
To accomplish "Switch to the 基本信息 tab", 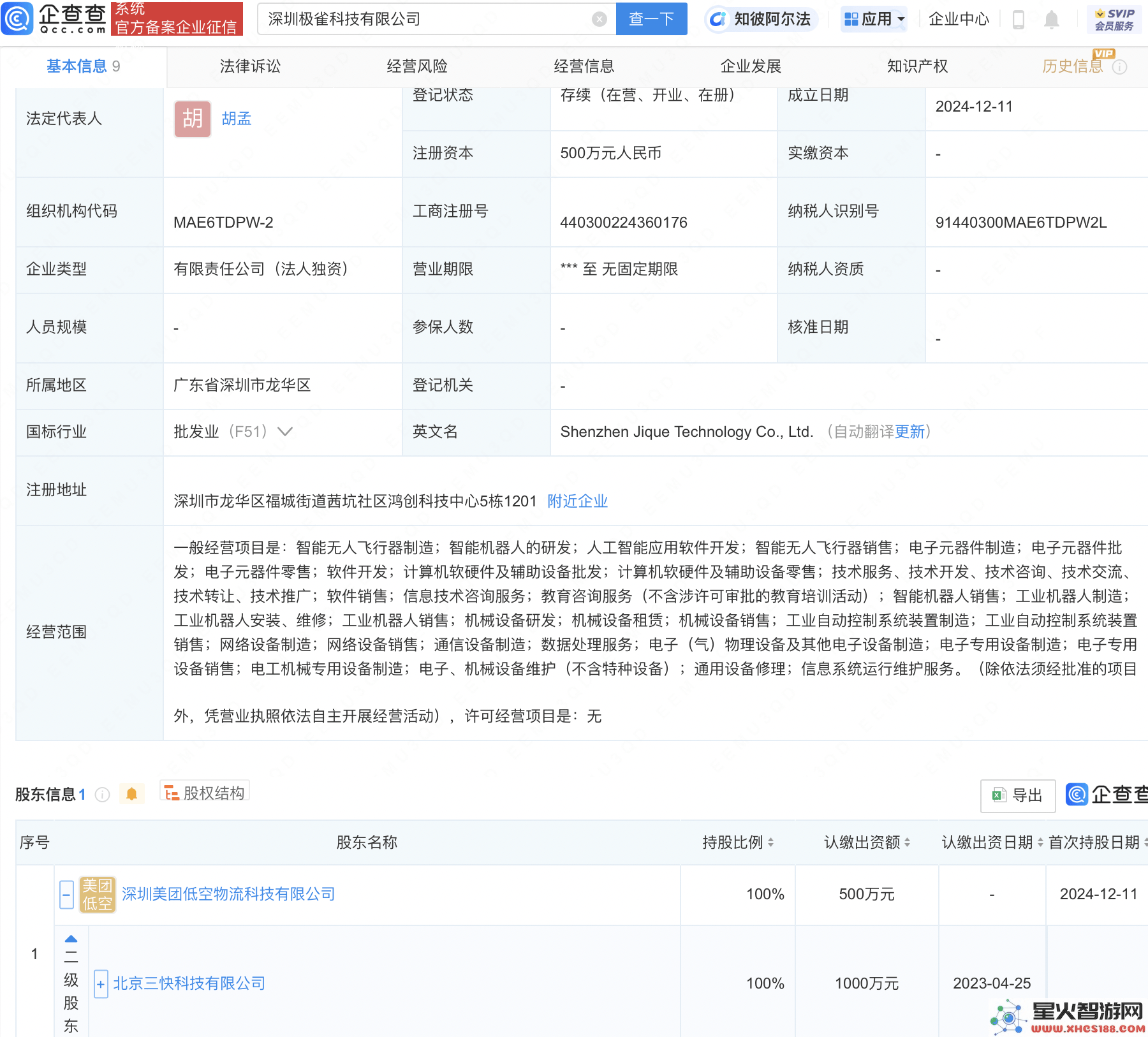I will click(x=84, y=66).
